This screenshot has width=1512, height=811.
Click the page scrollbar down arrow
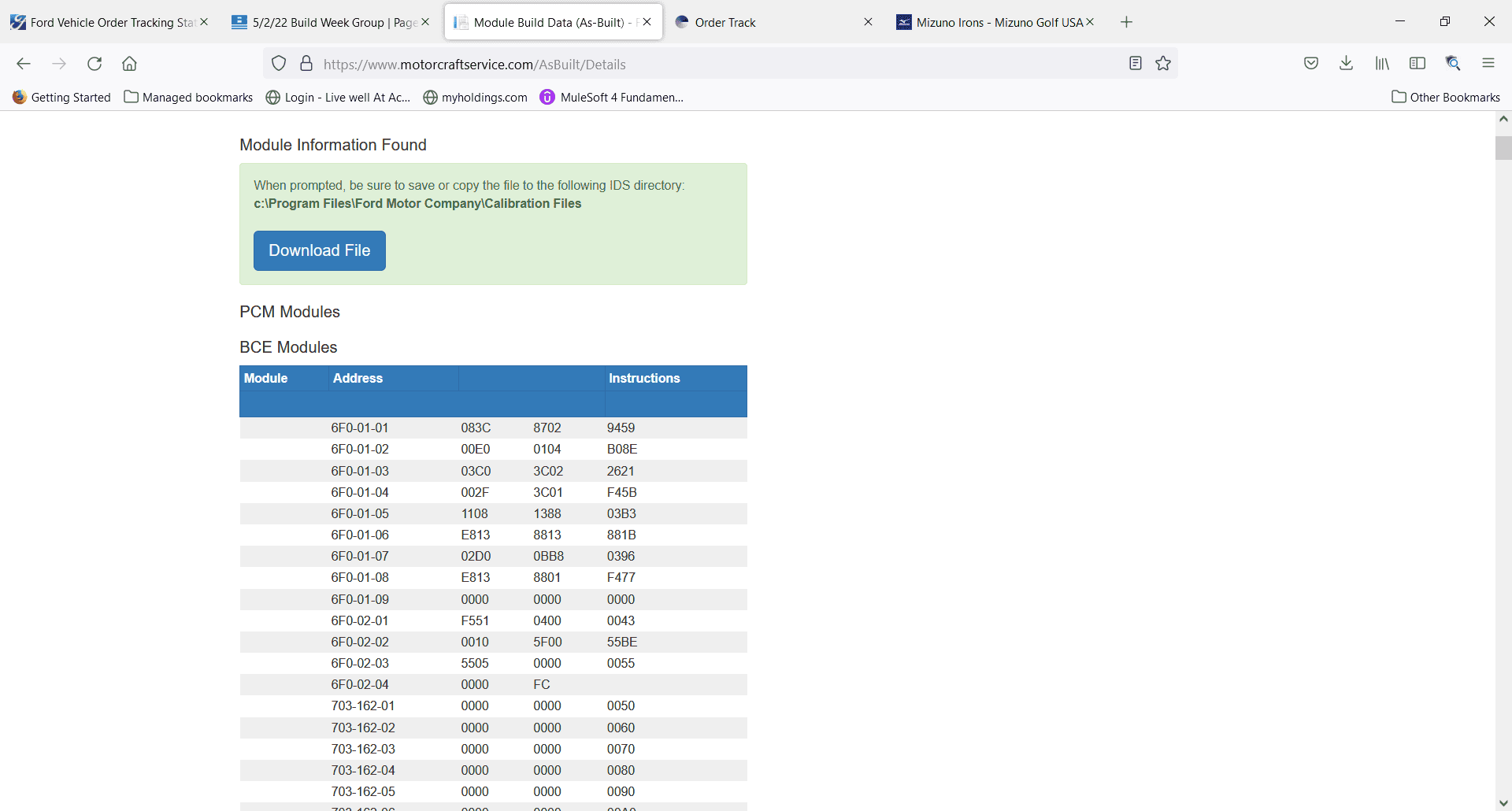[x=1503, y=803]
